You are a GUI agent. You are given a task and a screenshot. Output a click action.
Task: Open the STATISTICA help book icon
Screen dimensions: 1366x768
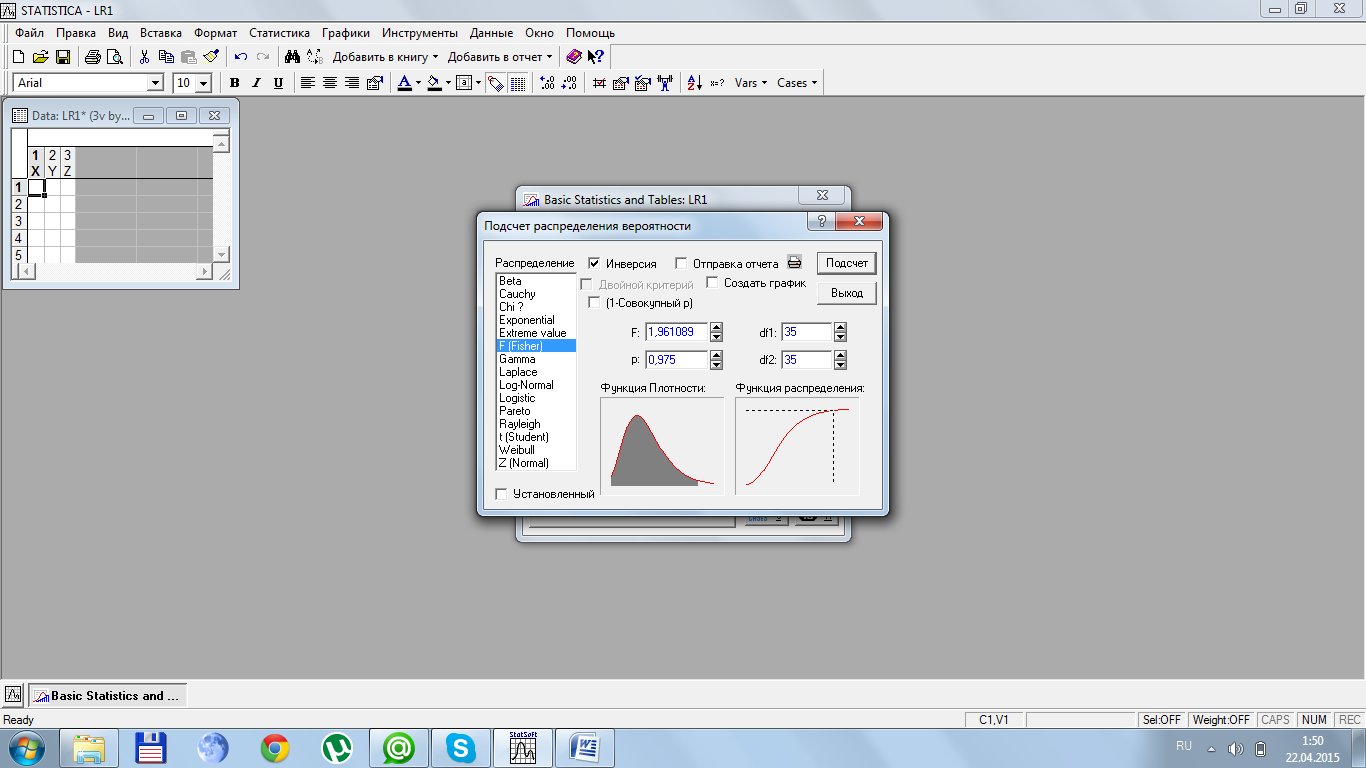pos(573,57)
